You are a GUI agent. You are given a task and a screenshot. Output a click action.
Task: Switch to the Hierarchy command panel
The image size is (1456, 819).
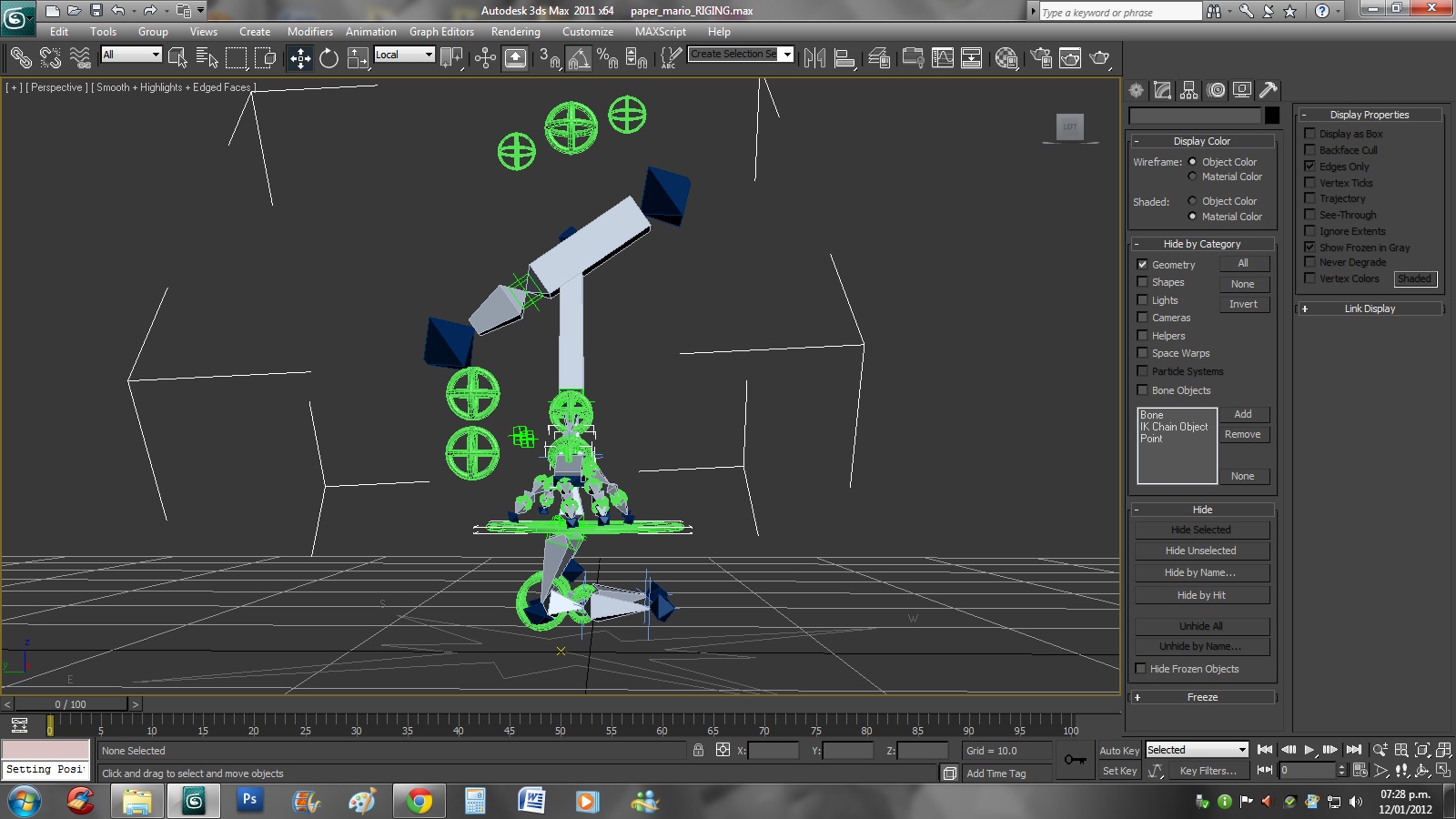click(x=1188, y=90)
